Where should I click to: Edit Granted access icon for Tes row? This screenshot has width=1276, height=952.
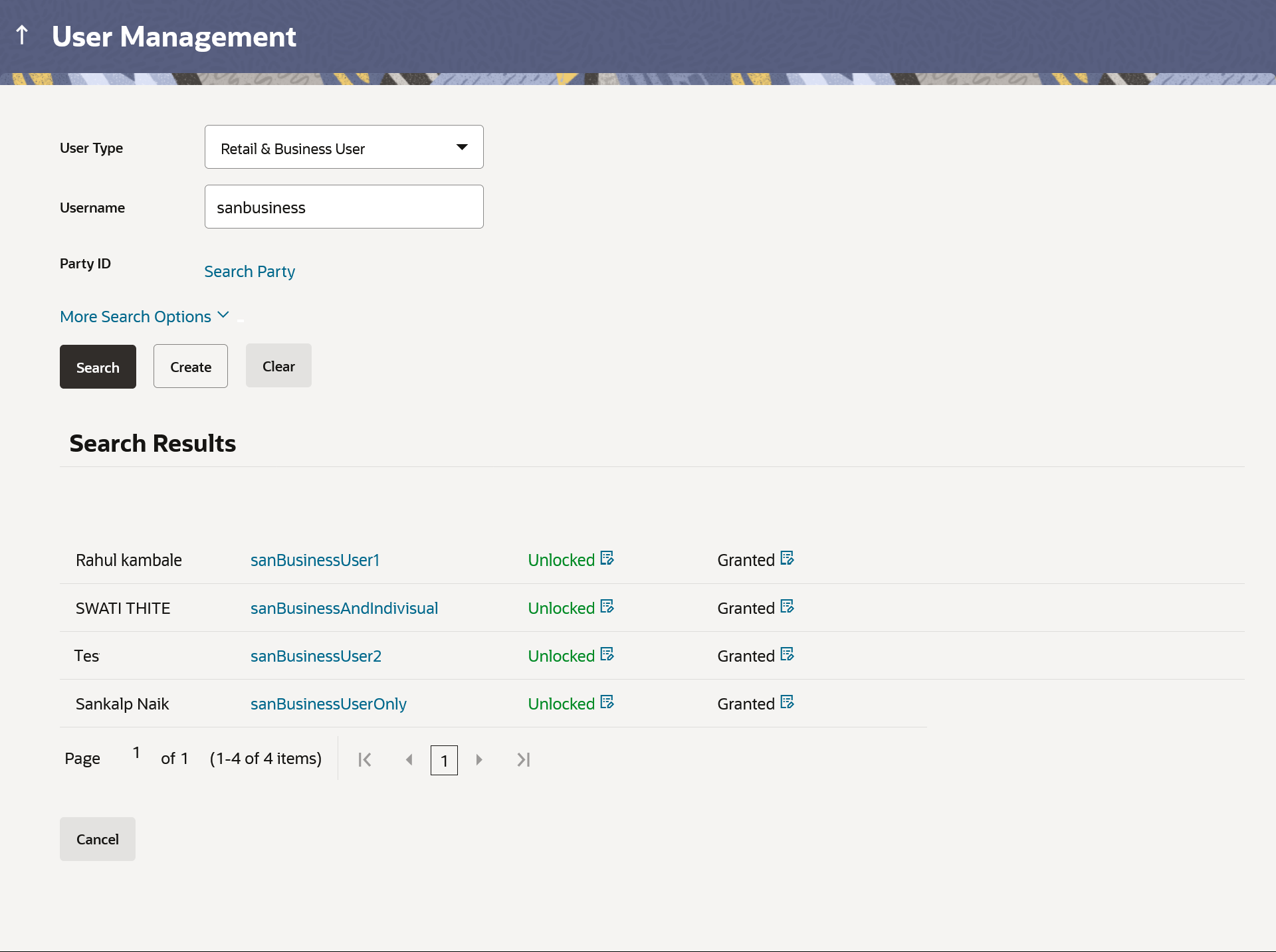coord(787,654)
